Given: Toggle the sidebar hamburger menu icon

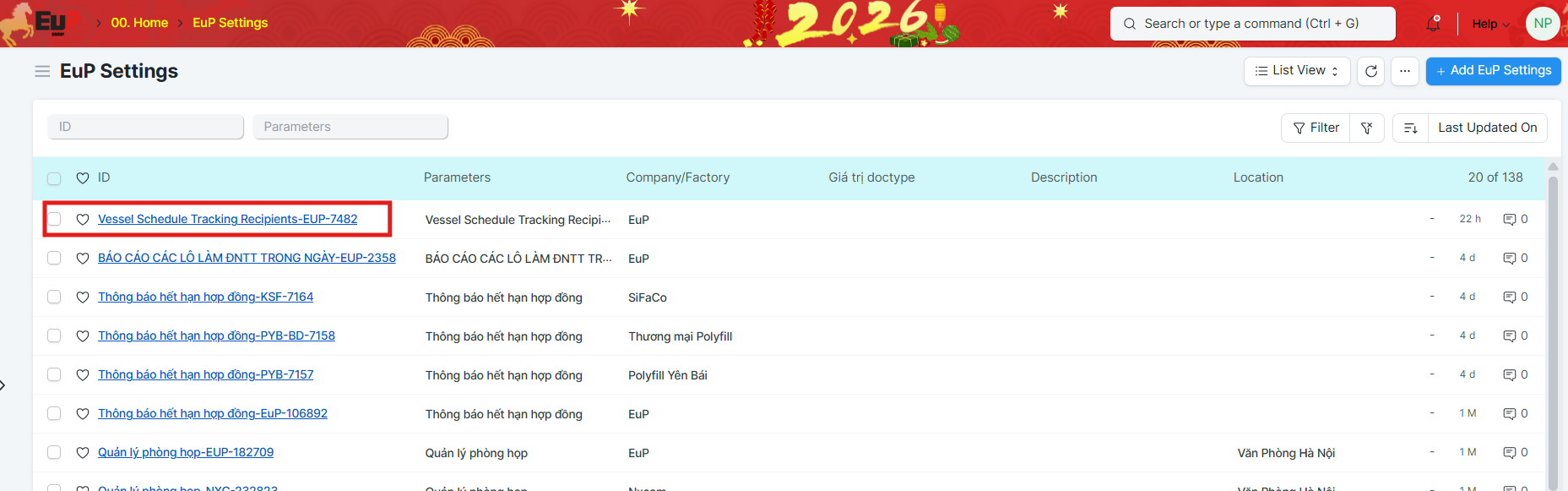Looking at the screenshot, I should (42, 71).
